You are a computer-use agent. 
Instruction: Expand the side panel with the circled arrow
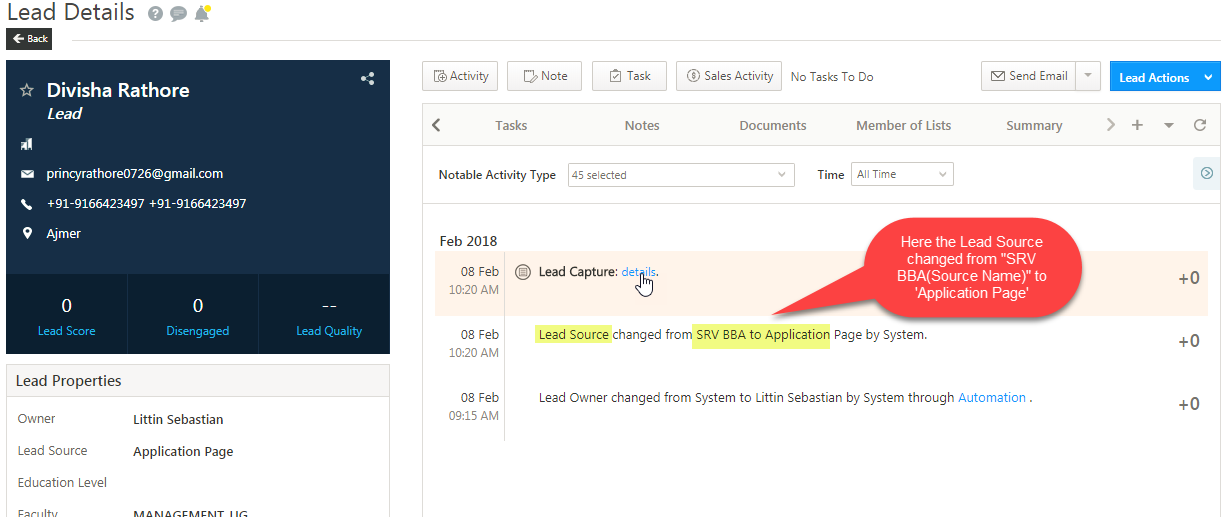(1206, 173)
